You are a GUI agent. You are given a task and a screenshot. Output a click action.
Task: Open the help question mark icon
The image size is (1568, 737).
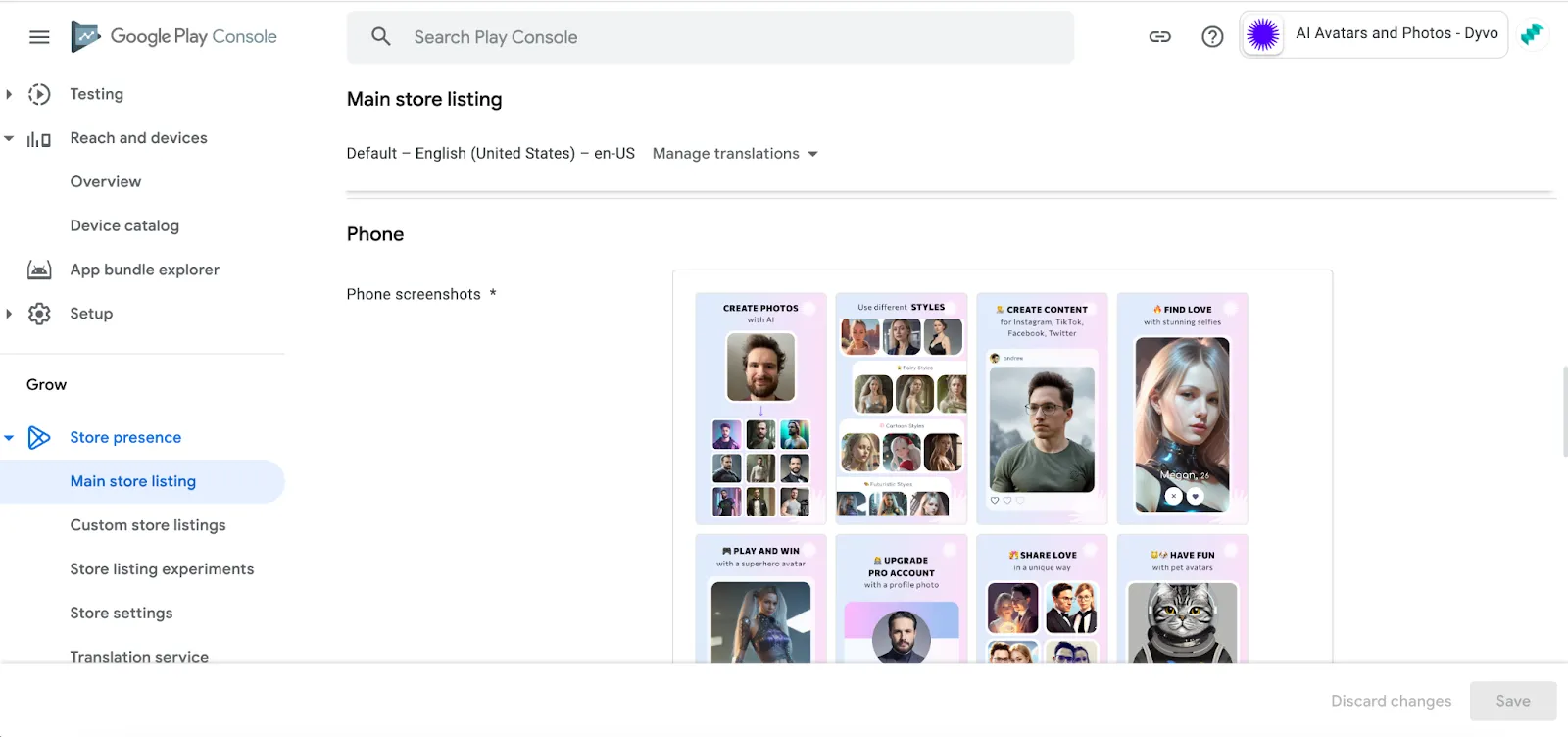1212,37
